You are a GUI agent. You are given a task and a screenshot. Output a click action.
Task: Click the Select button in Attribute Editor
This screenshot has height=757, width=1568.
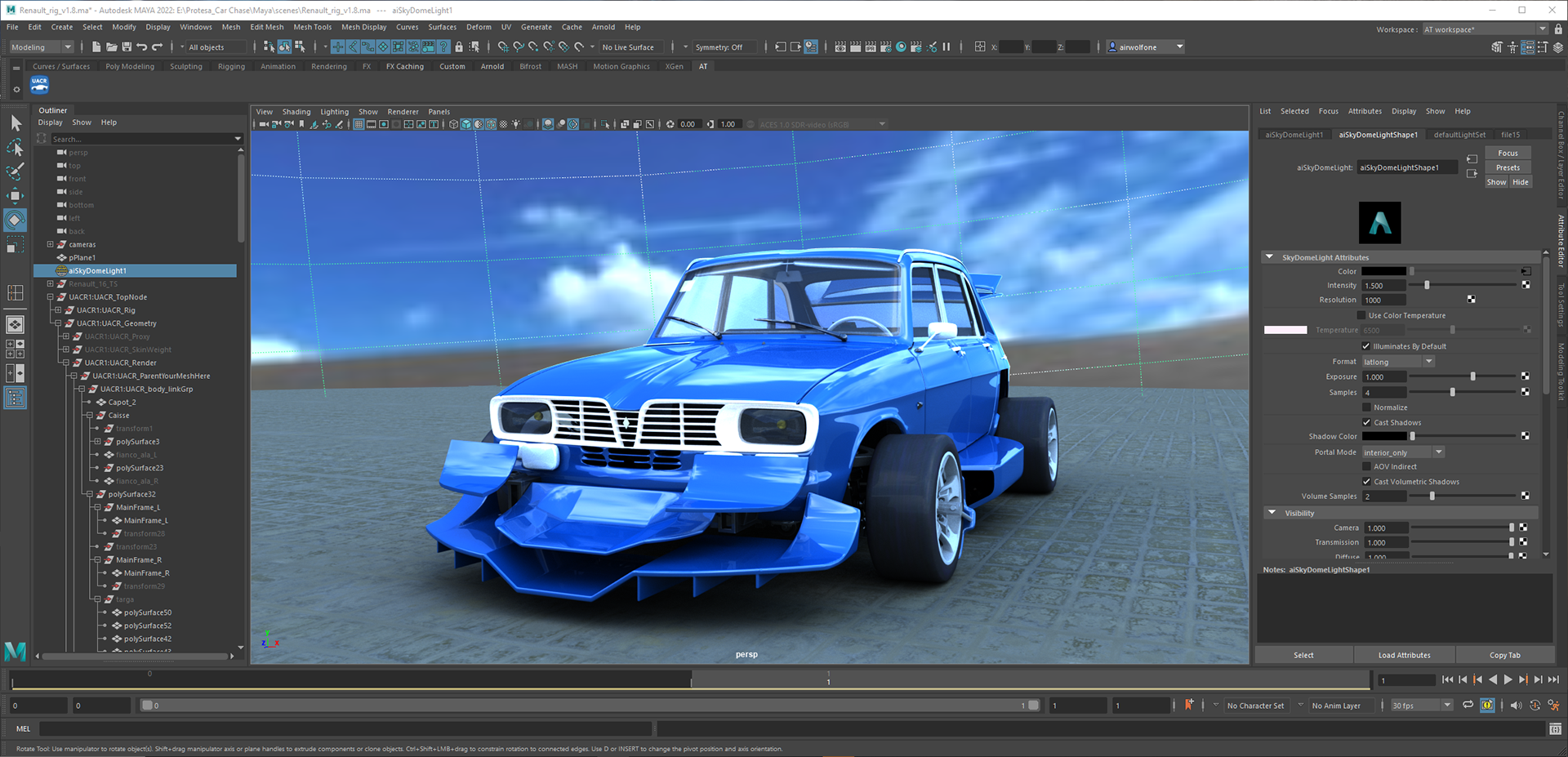(x=1303, y=655)
